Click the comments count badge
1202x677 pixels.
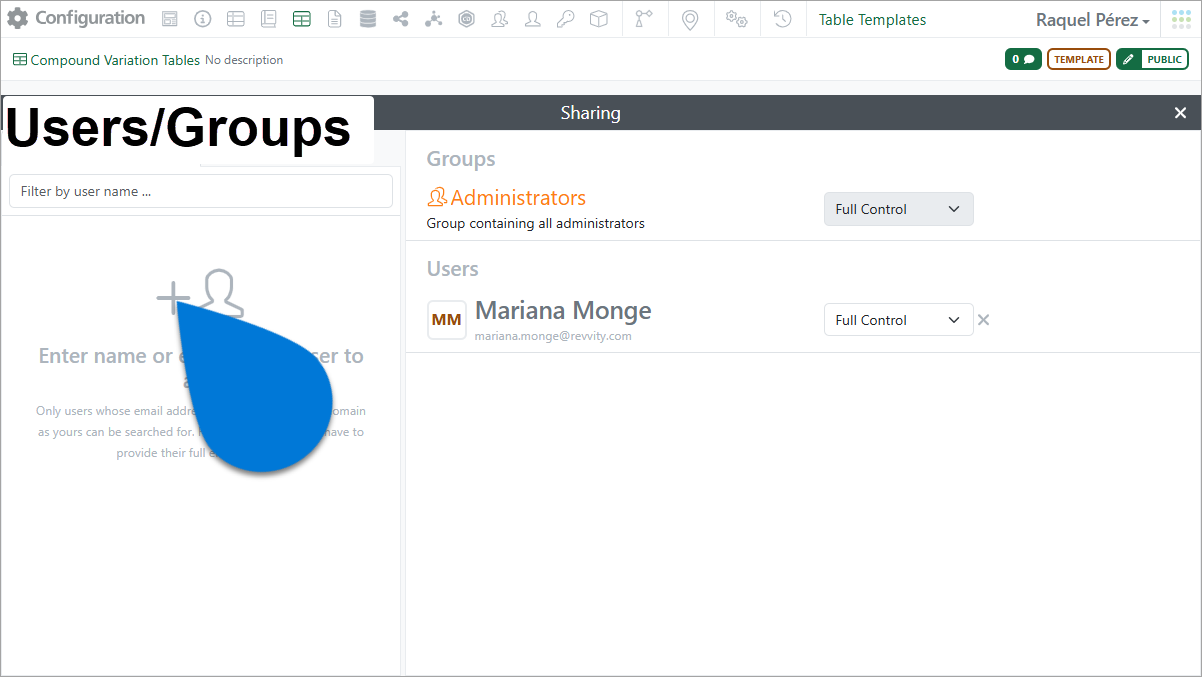pyautogui.click(x=1023, y=60)
